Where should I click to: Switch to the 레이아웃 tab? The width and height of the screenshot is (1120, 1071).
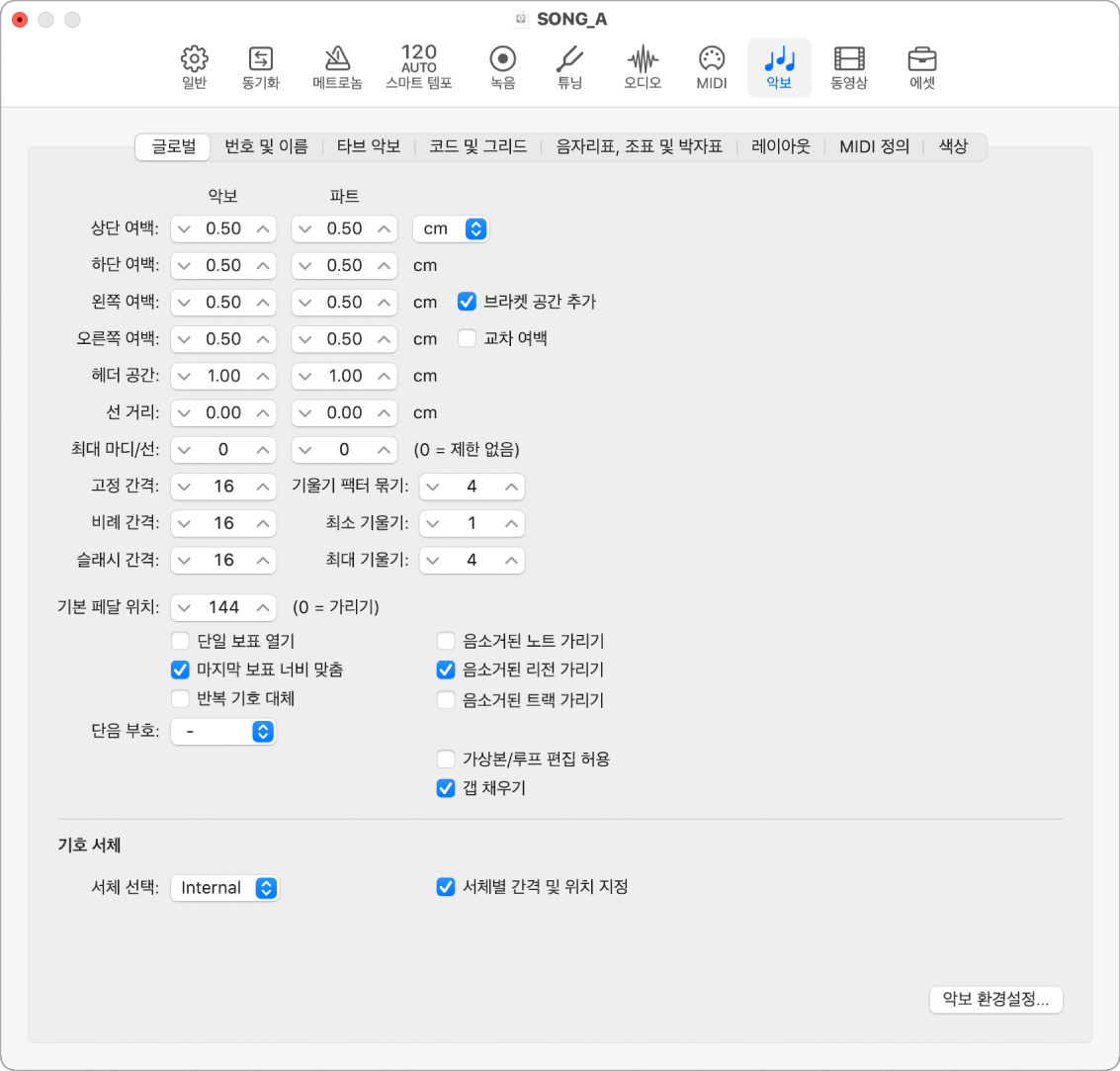[x=781, y=146]
